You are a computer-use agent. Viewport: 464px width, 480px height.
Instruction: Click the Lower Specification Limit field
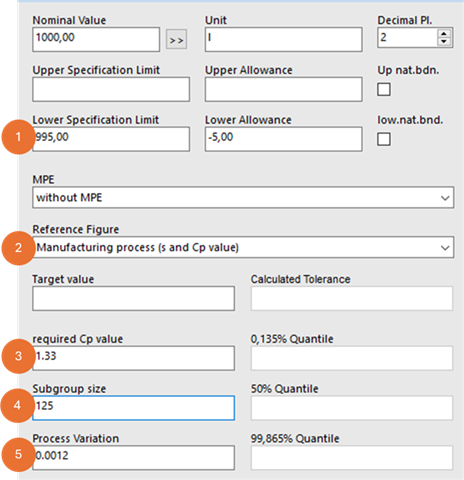[111, 139]
